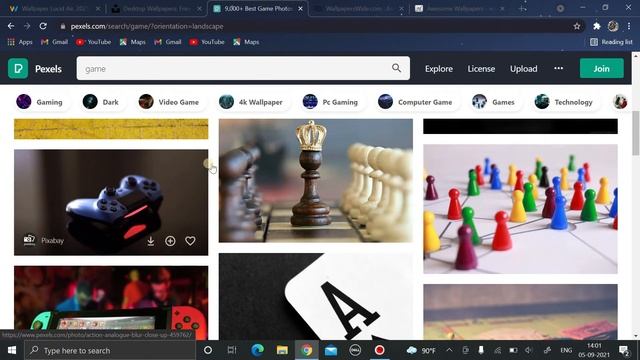Image resolution: width=640 pixels, height=360 pixels.
Task: Open the Apps bookmarks shortcut
Action: click(x=20, y=42)
